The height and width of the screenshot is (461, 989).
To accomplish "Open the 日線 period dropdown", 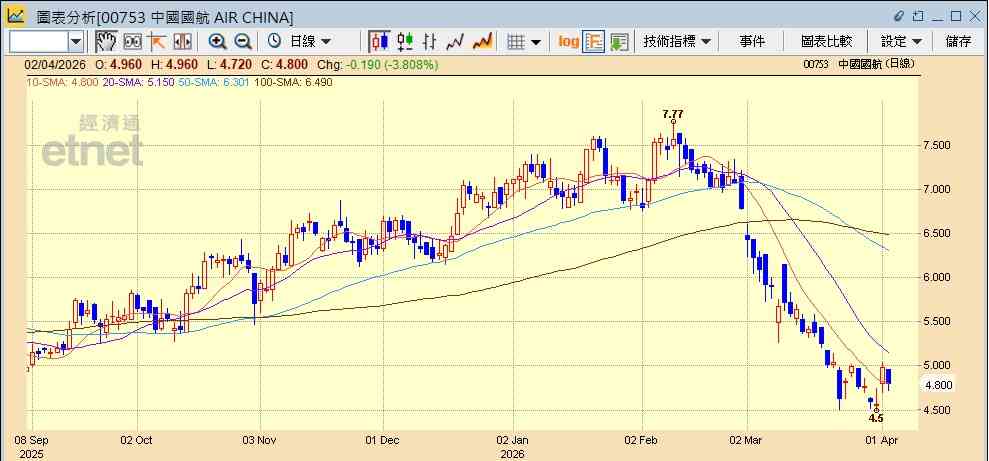I will [x=310, y=41].
